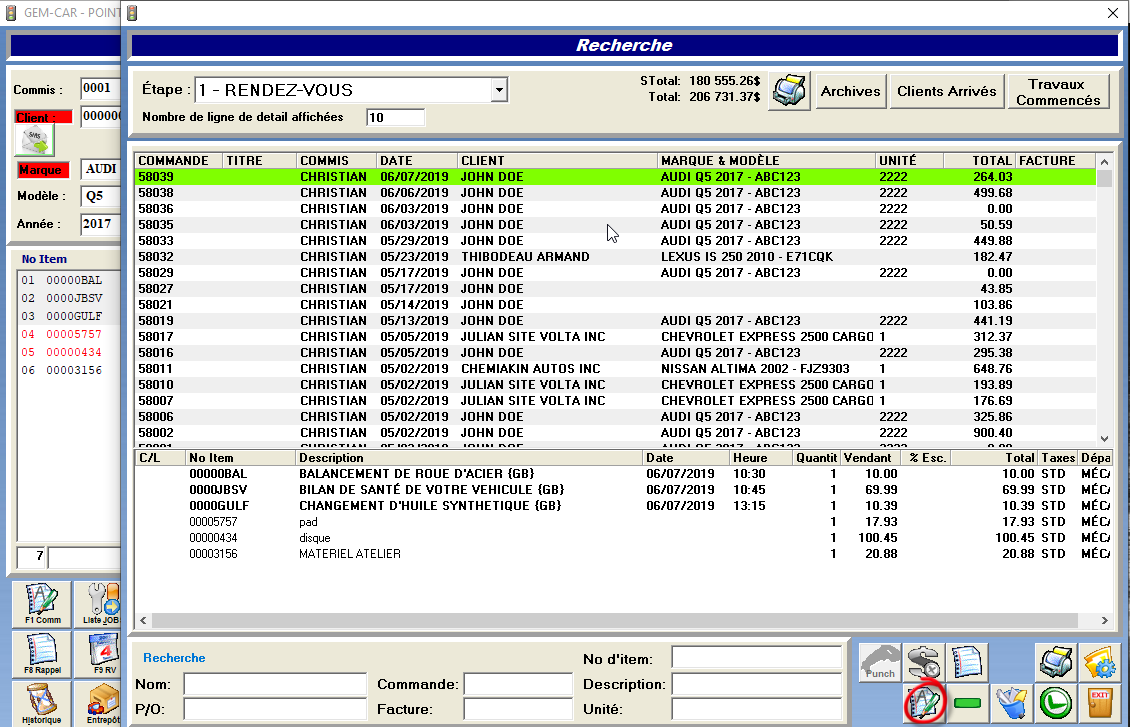Image resolution: width=1130 pixels, height=727 pixels.
Task: Open the Étape dropdown arrow
Action: click(x=499, y=90)
